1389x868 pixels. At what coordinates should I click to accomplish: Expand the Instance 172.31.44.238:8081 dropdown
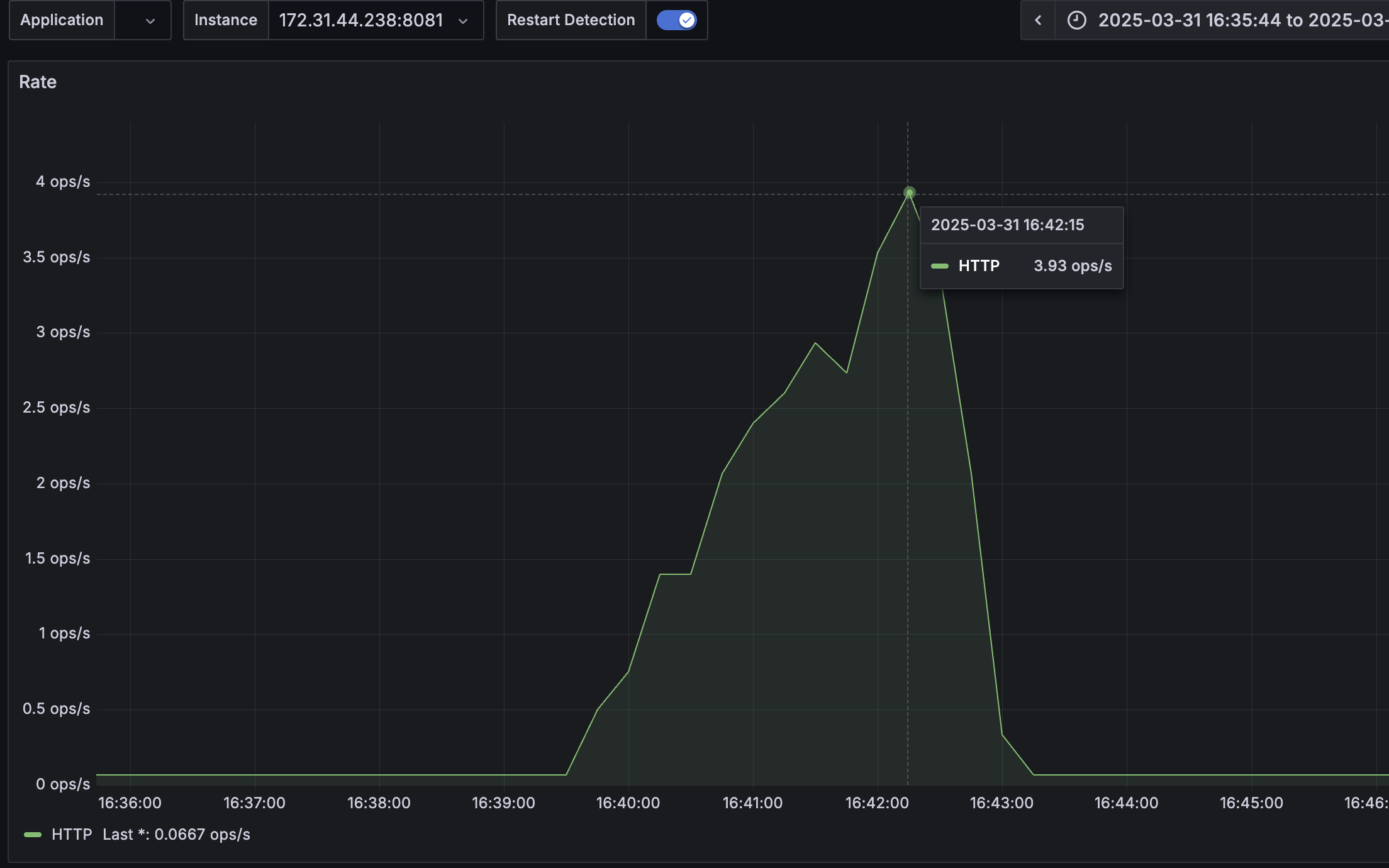[x=362, y=20]
